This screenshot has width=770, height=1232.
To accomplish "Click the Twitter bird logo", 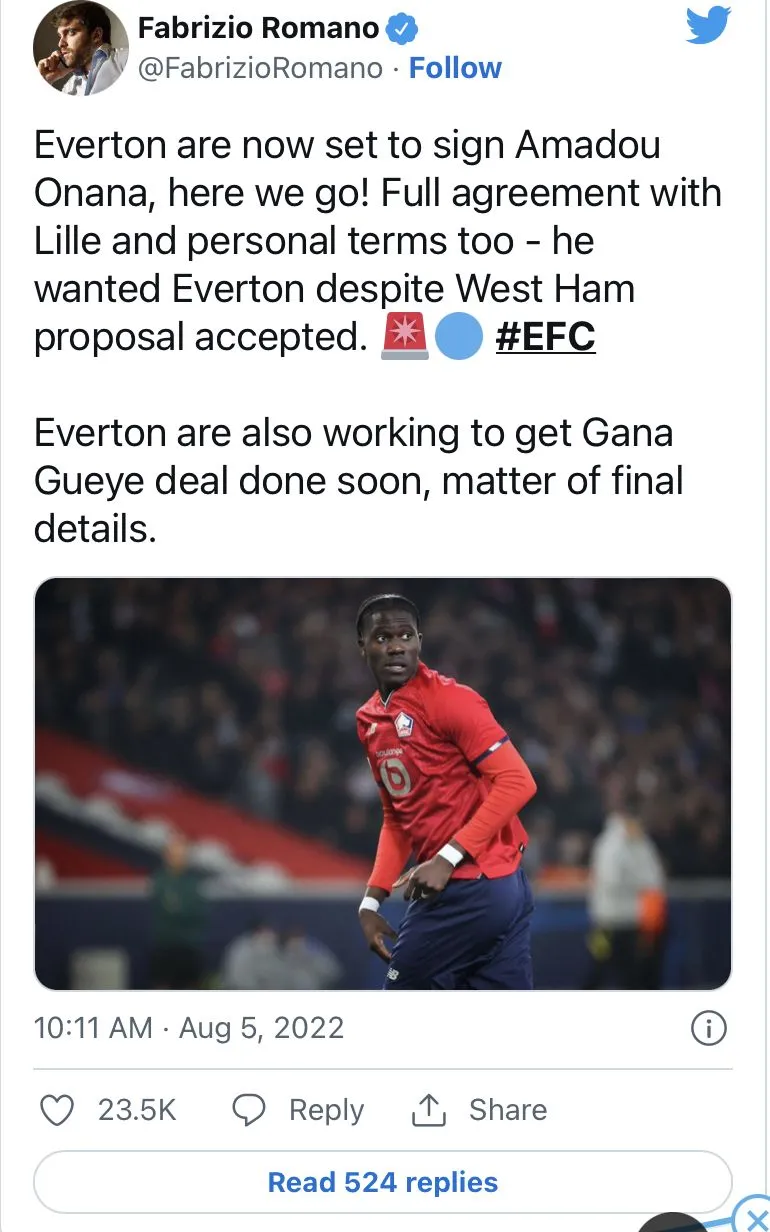I will click(x=708, y=27).
